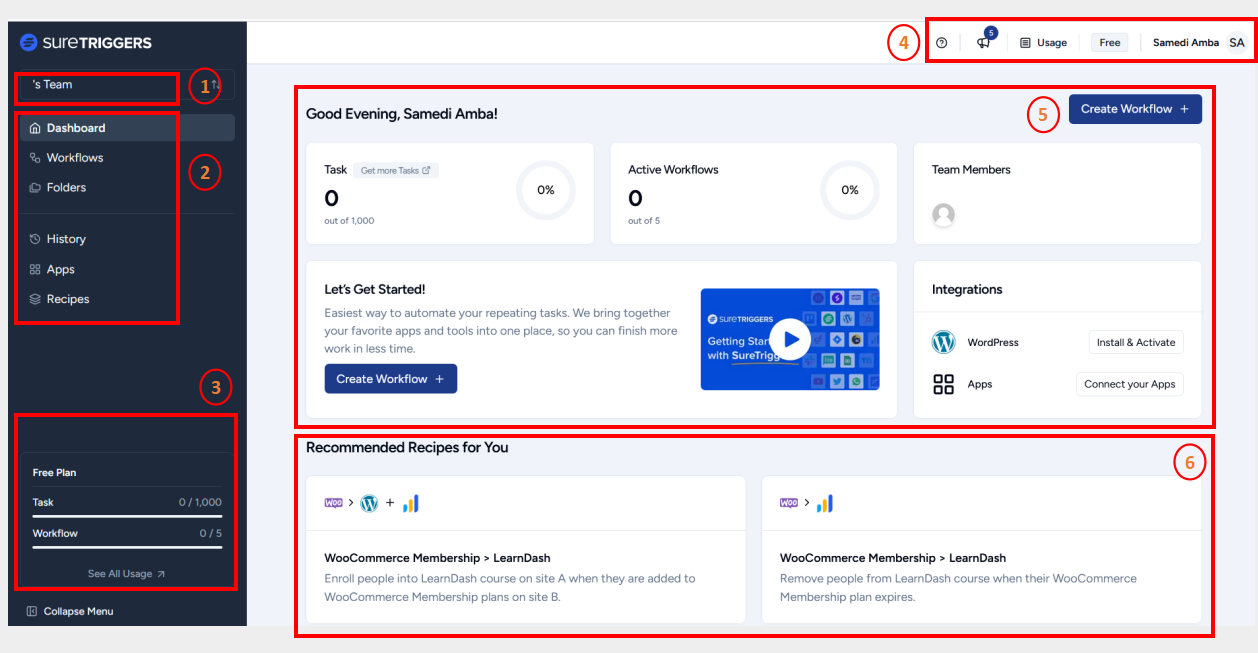
Task: Click the WordPress integration icon
Action: pos(944,342)
